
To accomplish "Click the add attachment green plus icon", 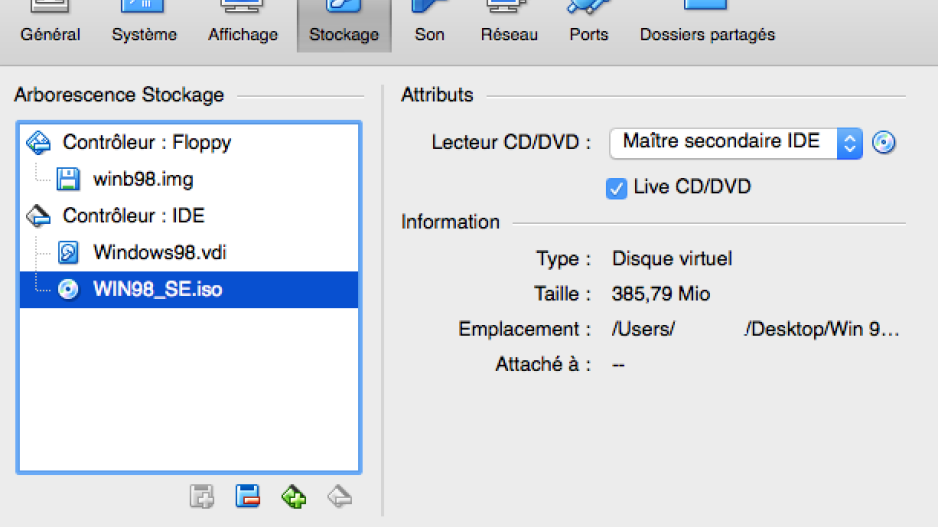I will (294, 496).
